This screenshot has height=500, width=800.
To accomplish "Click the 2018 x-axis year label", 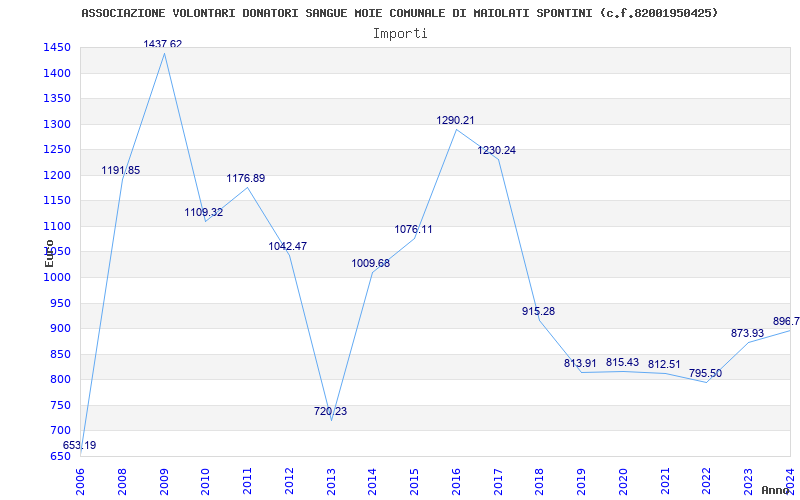I will (540, 482).
